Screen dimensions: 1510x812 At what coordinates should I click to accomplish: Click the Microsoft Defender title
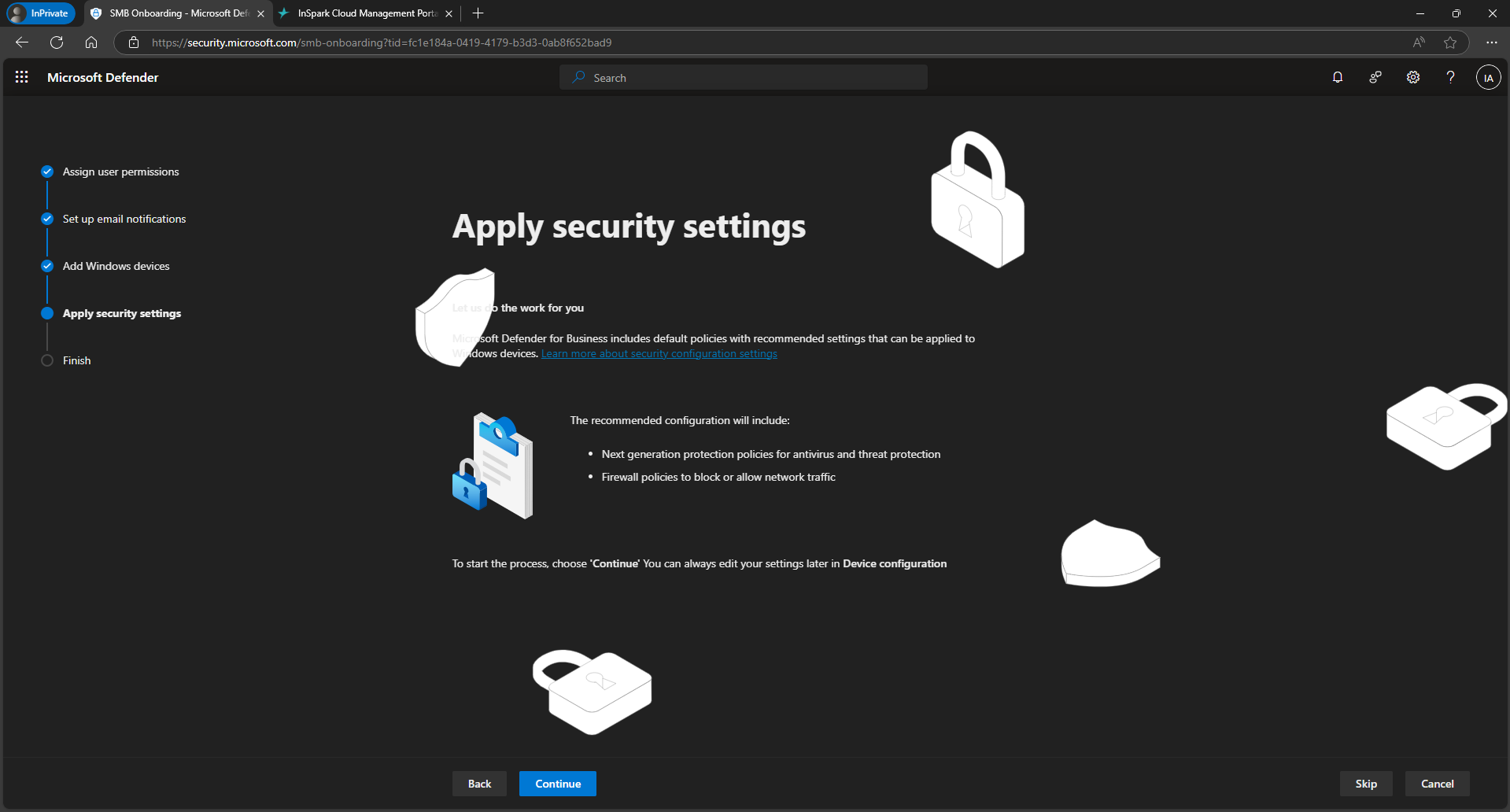coord(103,77)
